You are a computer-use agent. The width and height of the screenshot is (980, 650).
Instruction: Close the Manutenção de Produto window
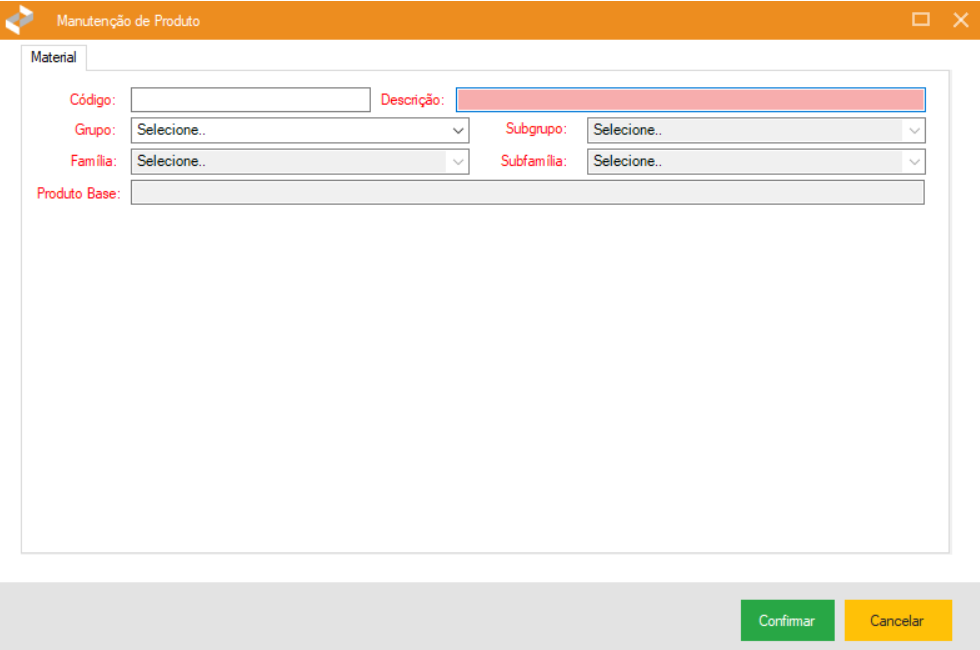coord(960,20)
